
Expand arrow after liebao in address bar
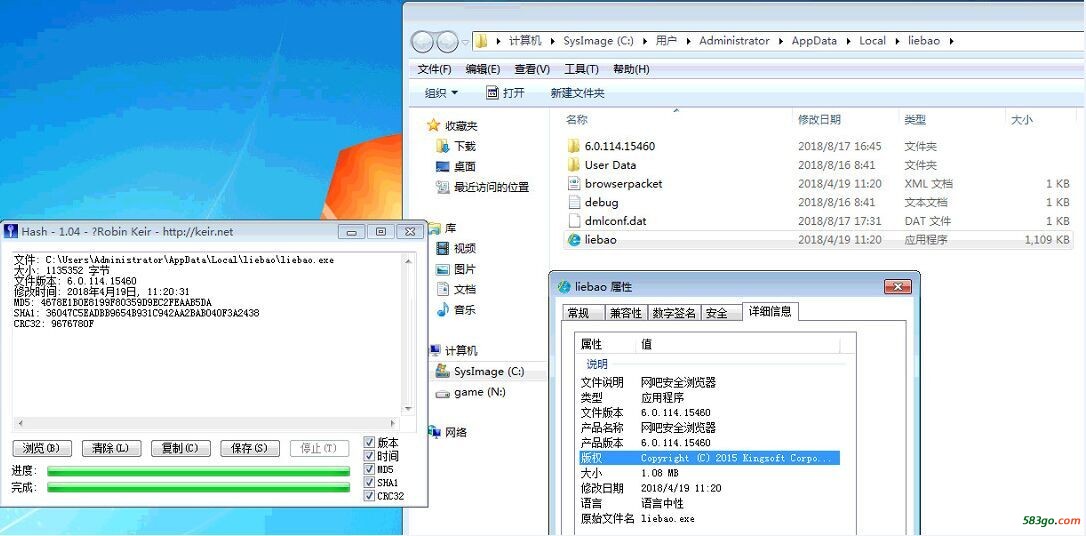[x=952, y=41]
